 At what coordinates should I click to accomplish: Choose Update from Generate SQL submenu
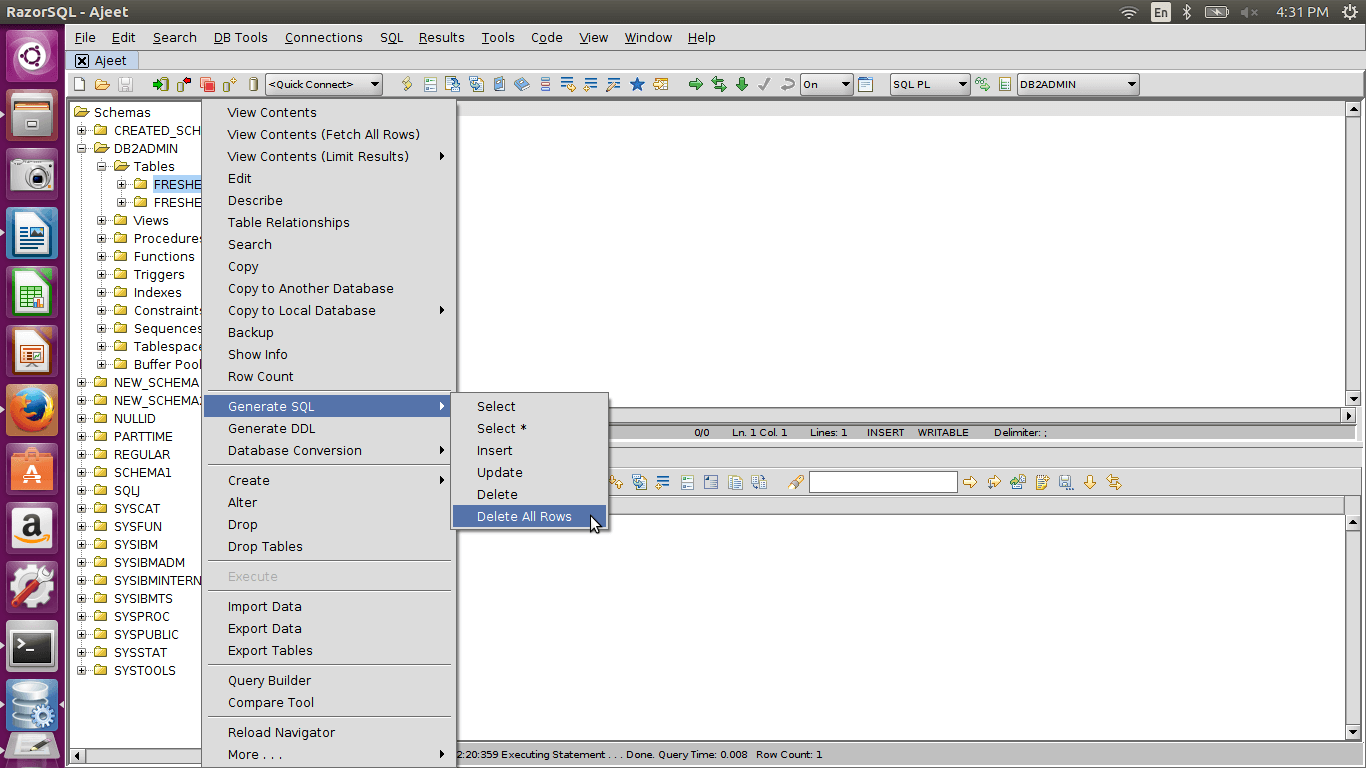click(x=529, y=473)
